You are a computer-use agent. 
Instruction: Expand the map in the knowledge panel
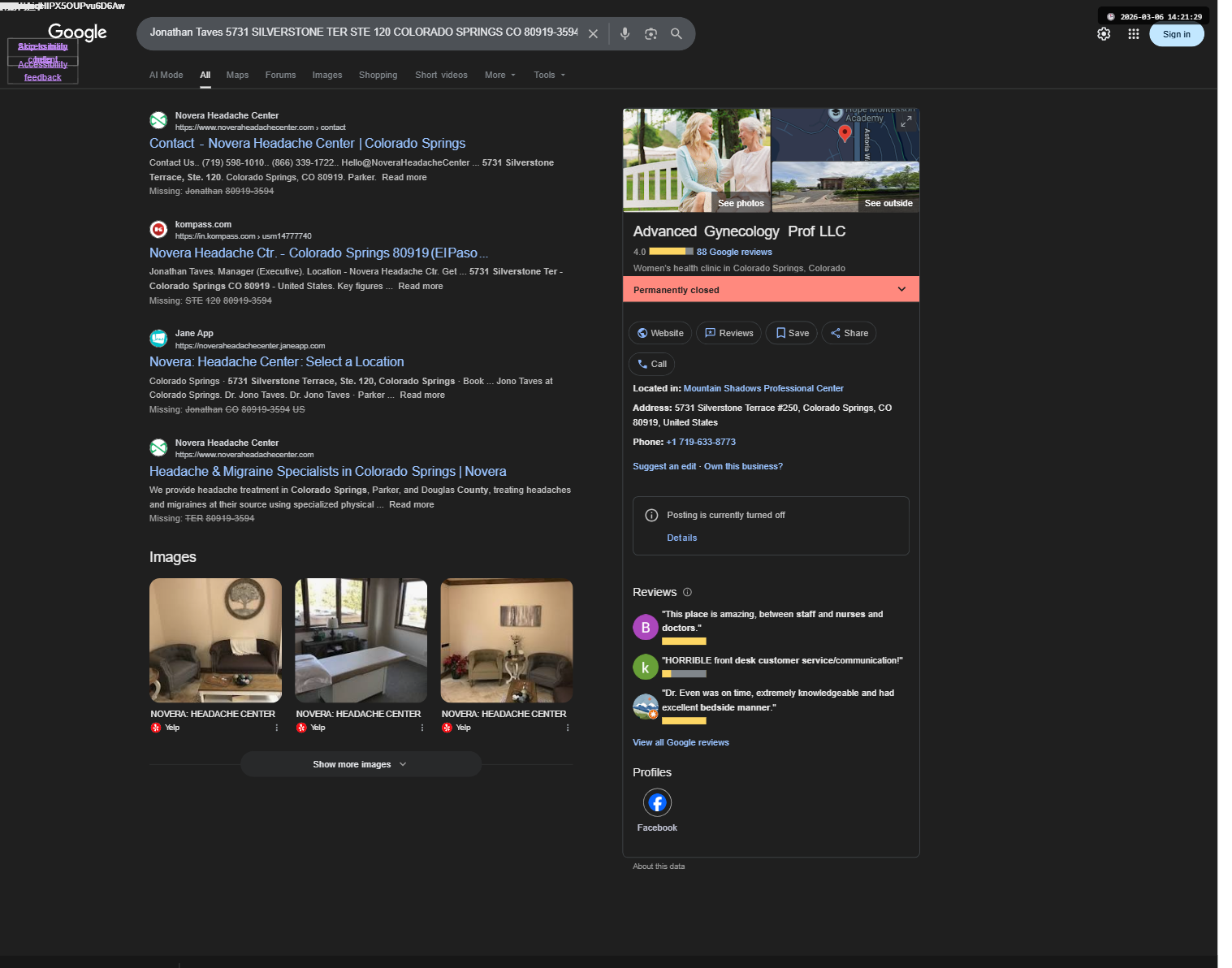pos(906,121)
